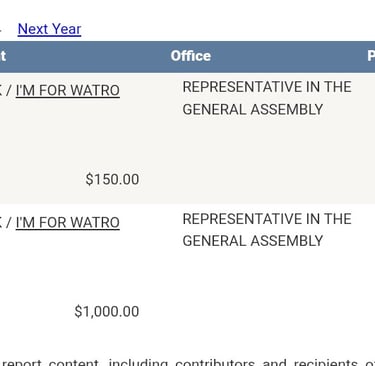The height and width of the screenshot is (366, 375).
Task: Click the word contributors in footer text
Action: click(x=215, y=362)
